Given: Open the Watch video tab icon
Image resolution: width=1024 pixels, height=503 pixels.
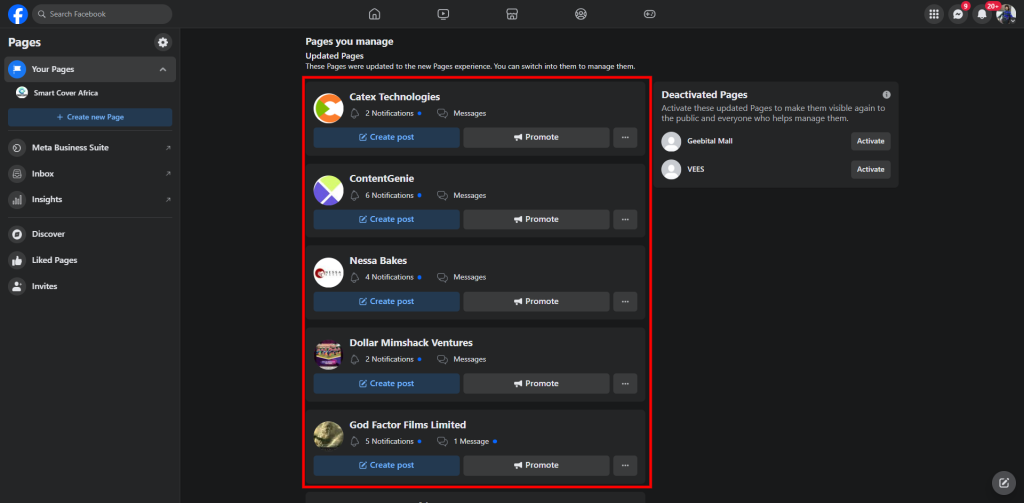Looking at the screenshot, I should click(x=443, y=14).
